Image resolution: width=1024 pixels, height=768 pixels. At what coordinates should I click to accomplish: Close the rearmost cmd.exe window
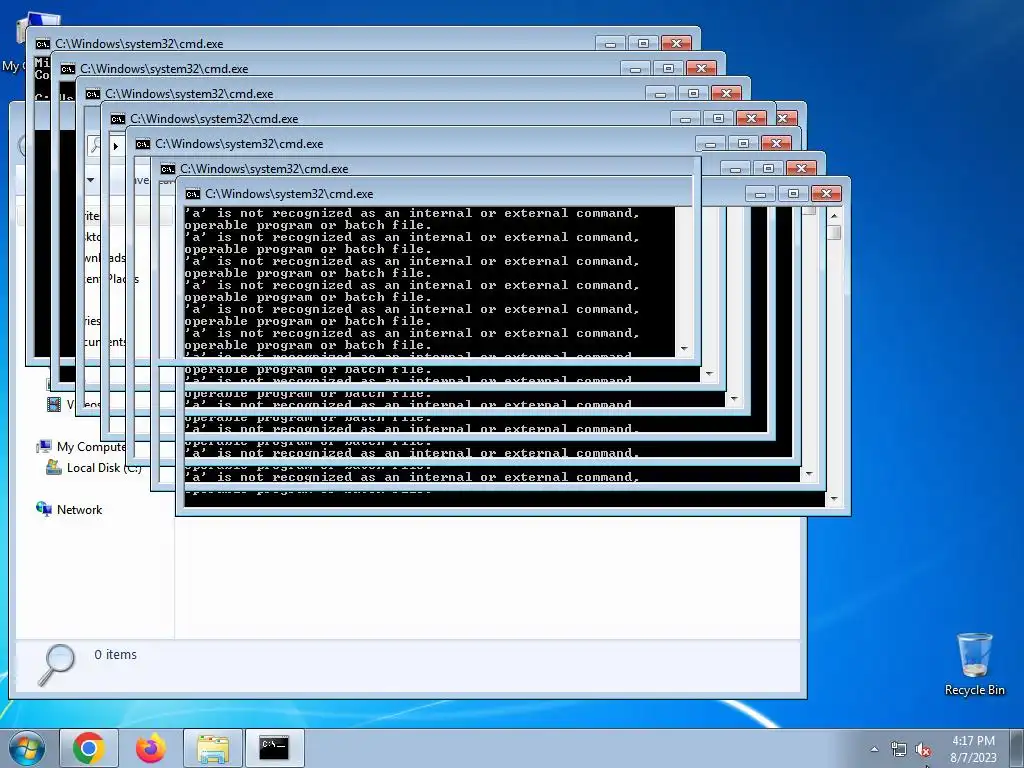676,44
